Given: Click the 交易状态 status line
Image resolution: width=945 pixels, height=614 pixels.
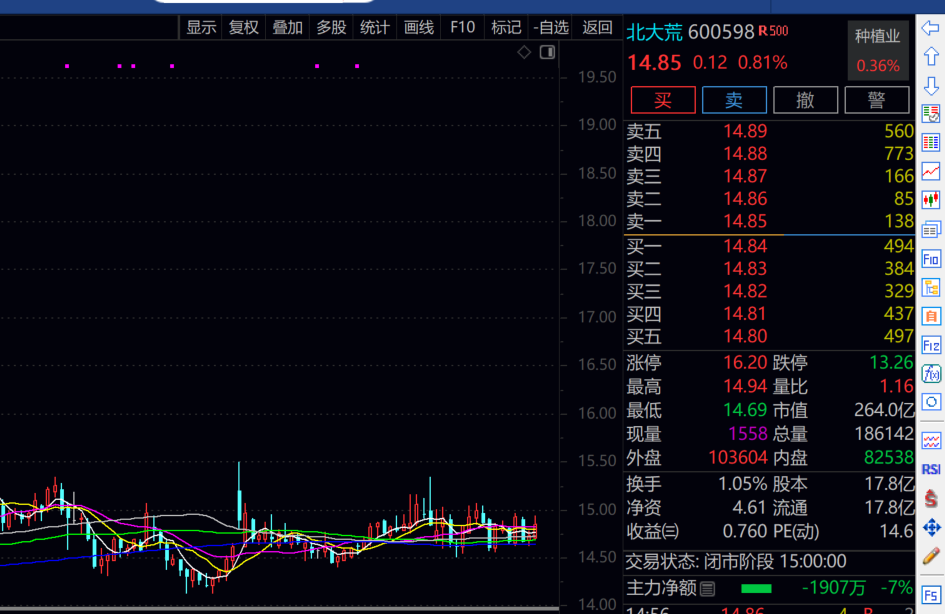Looking at the screenshot, I should (735, 562).
